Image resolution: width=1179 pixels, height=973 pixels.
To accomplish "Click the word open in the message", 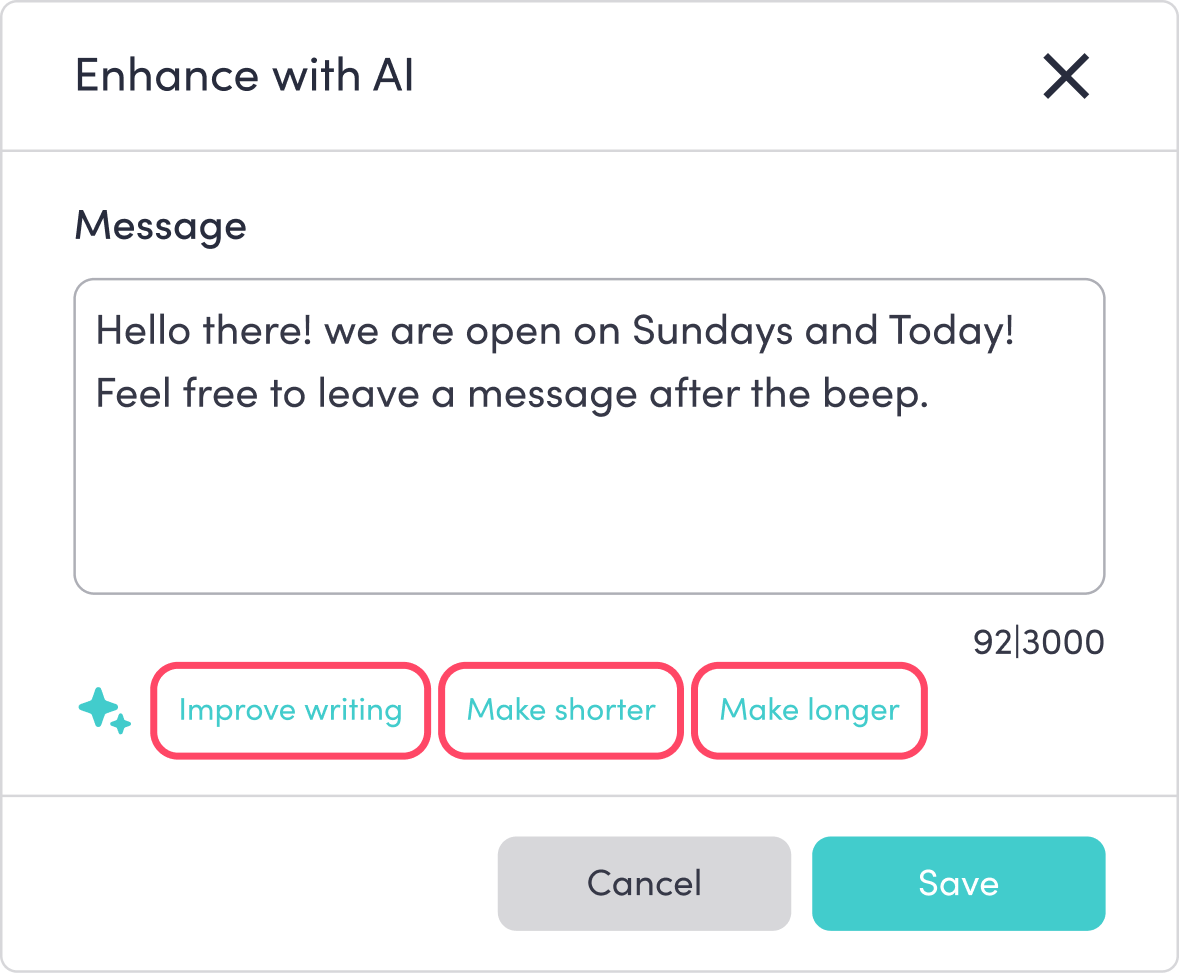I will click(516, 331).
